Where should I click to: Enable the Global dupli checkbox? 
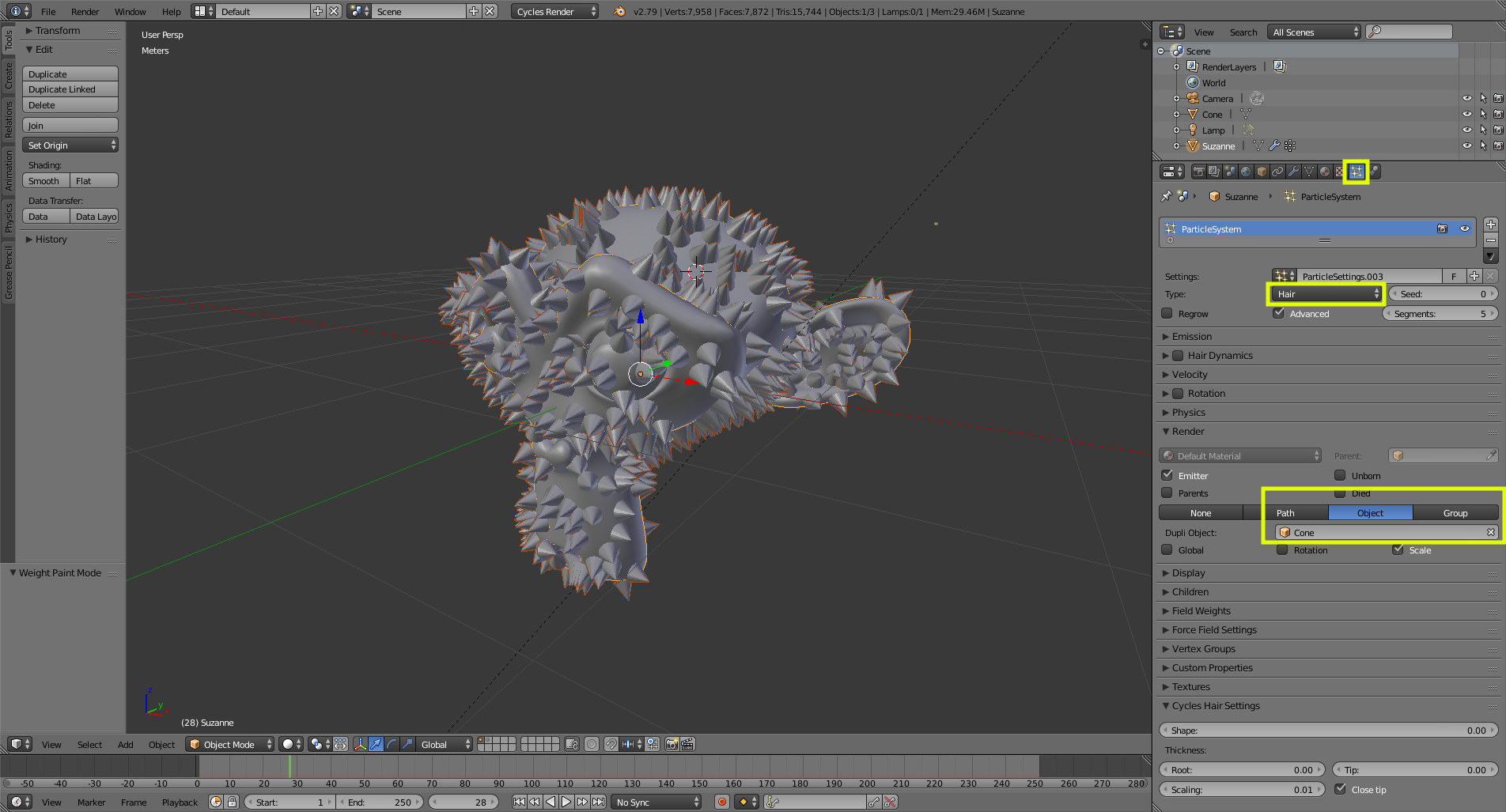[x=1167, y=550]
